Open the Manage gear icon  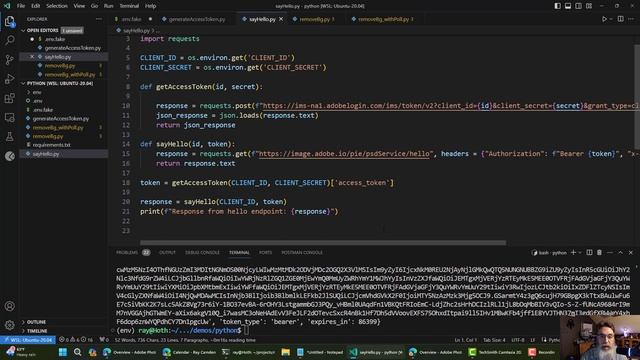pos(9,325)
